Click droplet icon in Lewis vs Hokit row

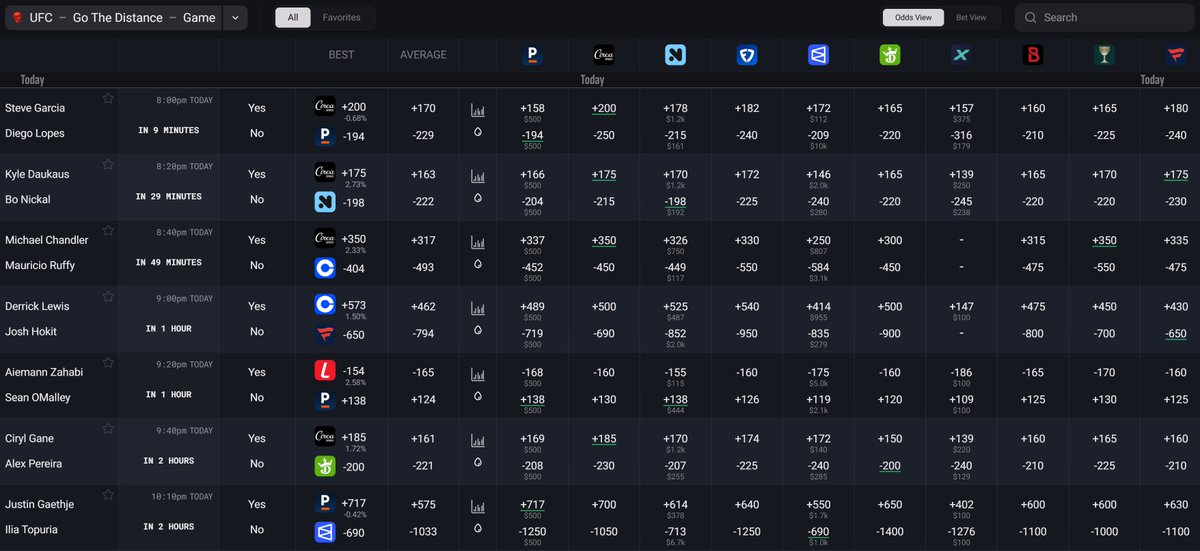[478, 329]
